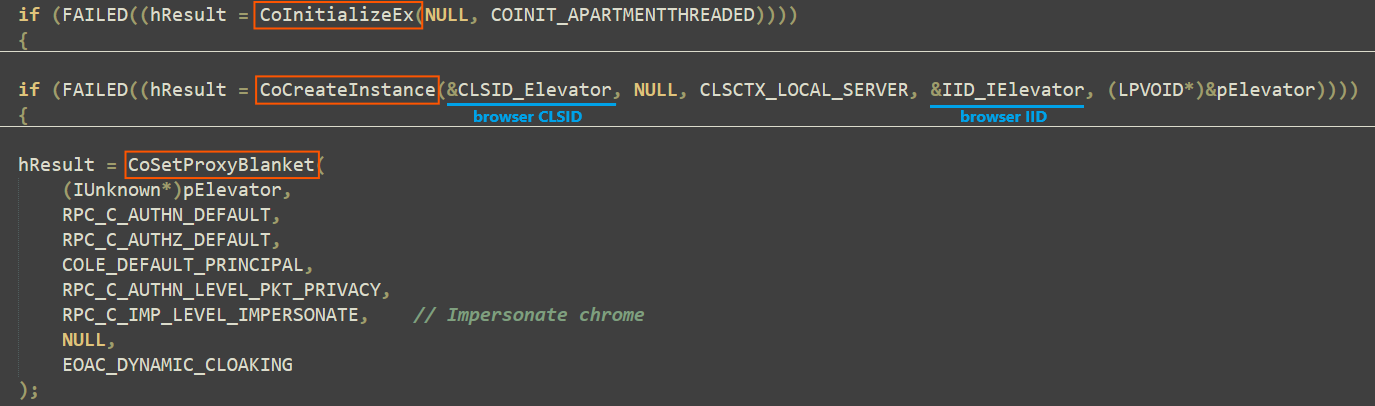The image size is (1375, 406).
Task: Click hResult variable before CoSetProxyBlanket
Action: coord(54,163)
